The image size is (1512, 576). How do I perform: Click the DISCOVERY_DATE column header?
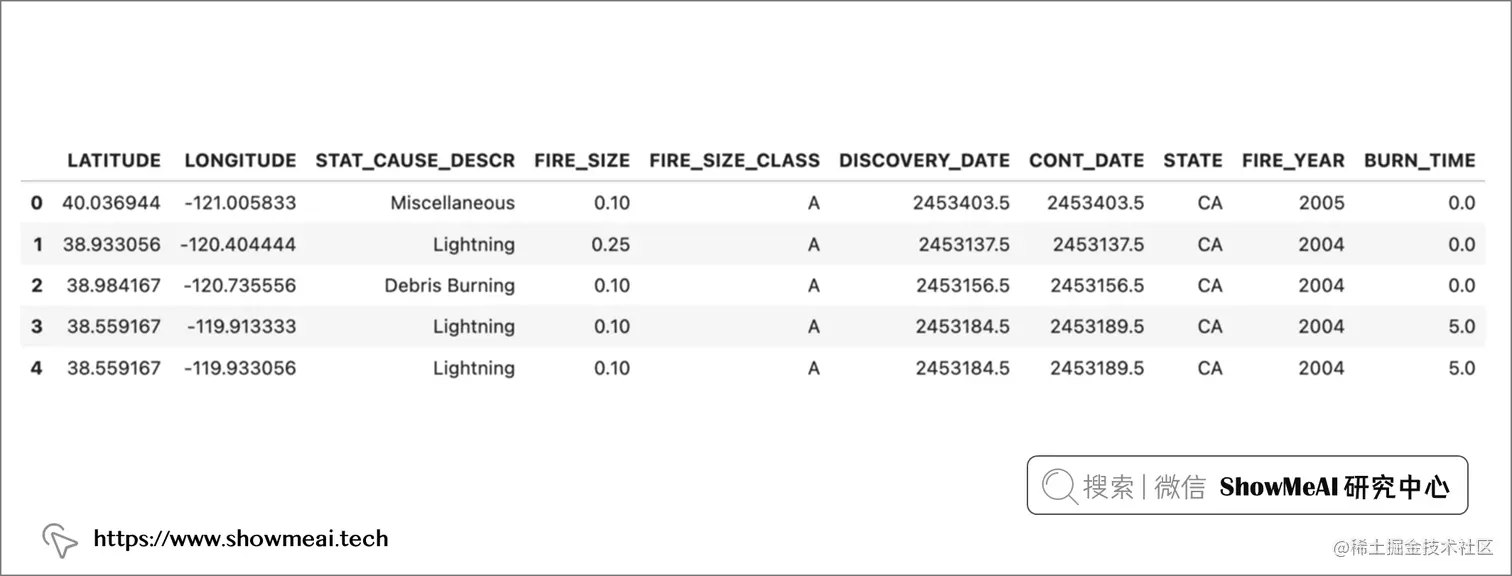coord(924,161)
